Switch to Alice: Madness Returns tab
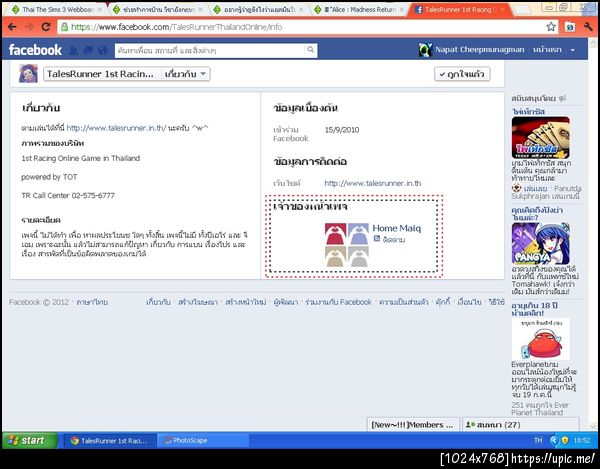The width and height of the screenshot is (600, 469). [x=359, y=10]
